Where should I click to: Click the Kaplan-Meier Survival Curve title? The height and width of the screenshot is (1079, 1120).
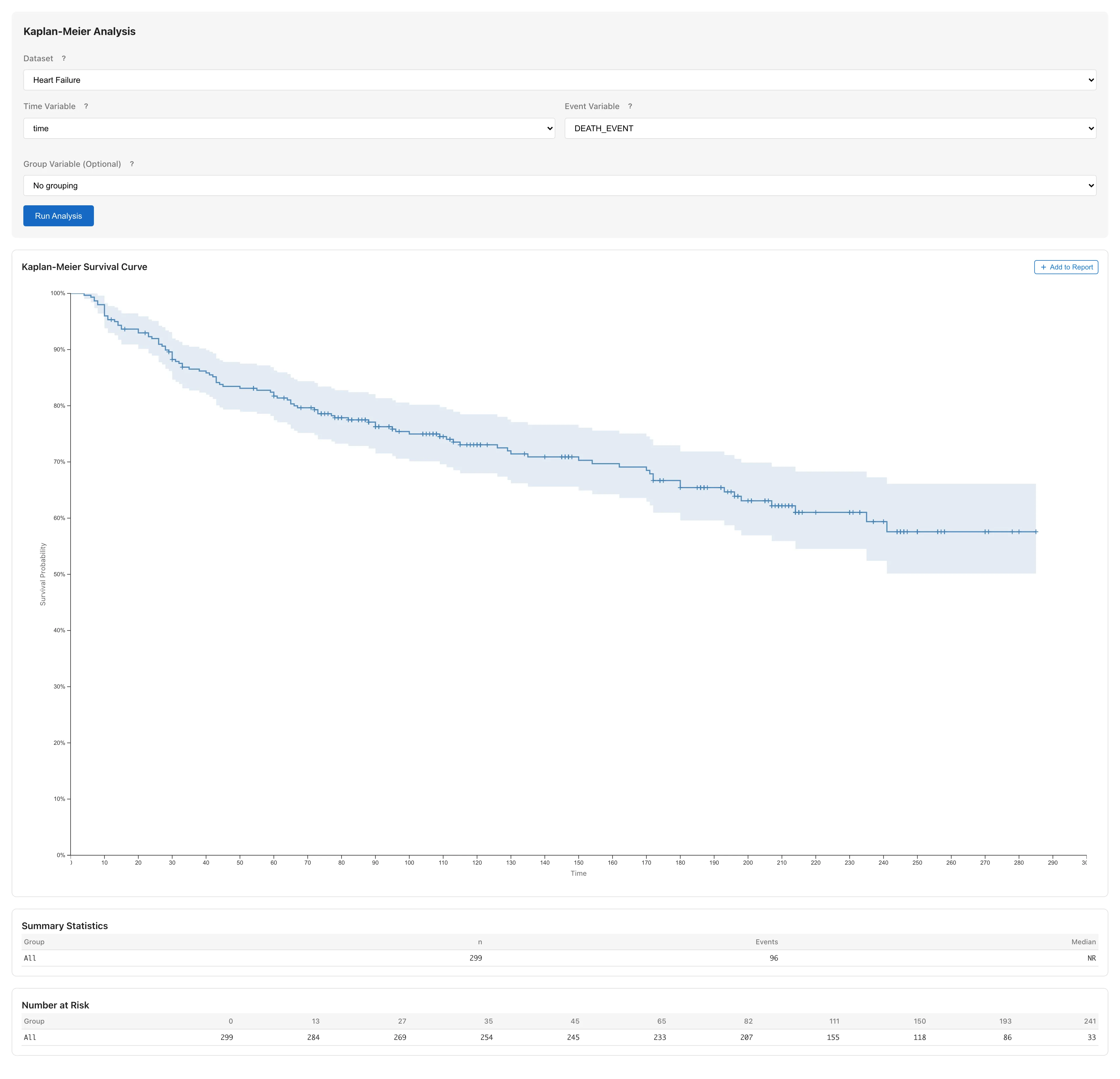(x=85, y=267)
